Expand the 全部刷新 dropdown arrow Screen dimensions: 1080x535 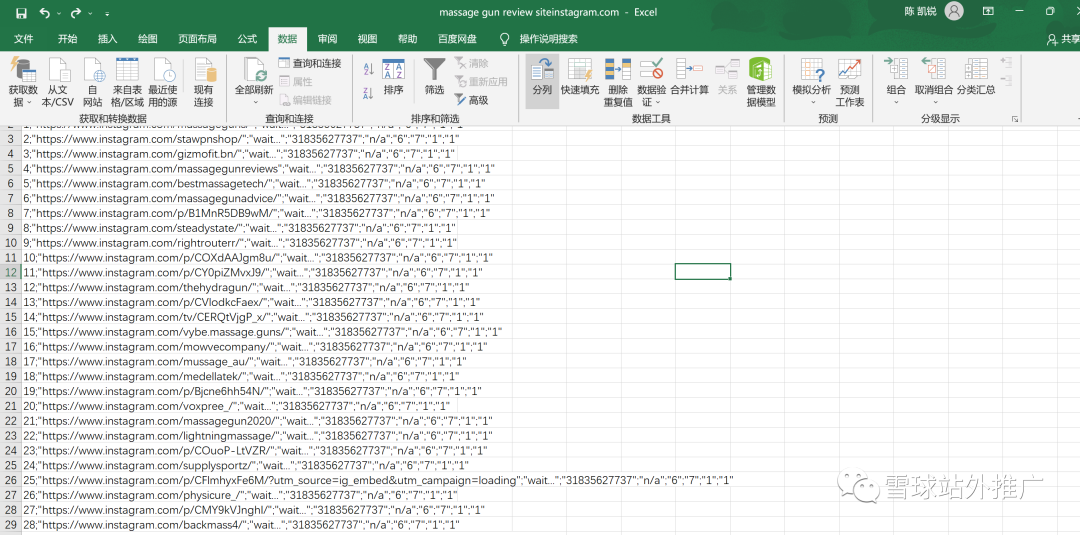[255, 103]
